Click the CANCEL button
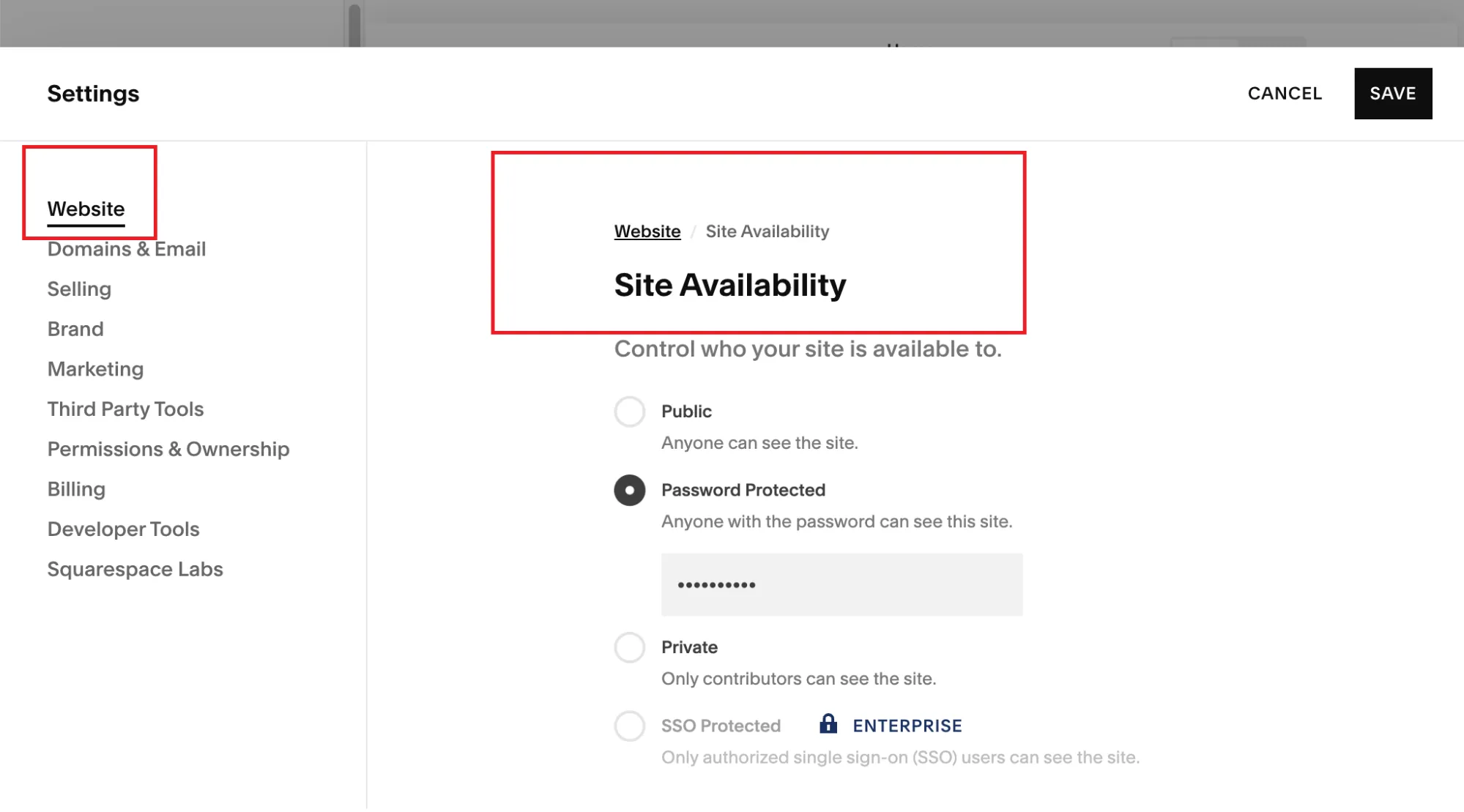Viewport: 1464px width, 812px height. [1285, 92]
